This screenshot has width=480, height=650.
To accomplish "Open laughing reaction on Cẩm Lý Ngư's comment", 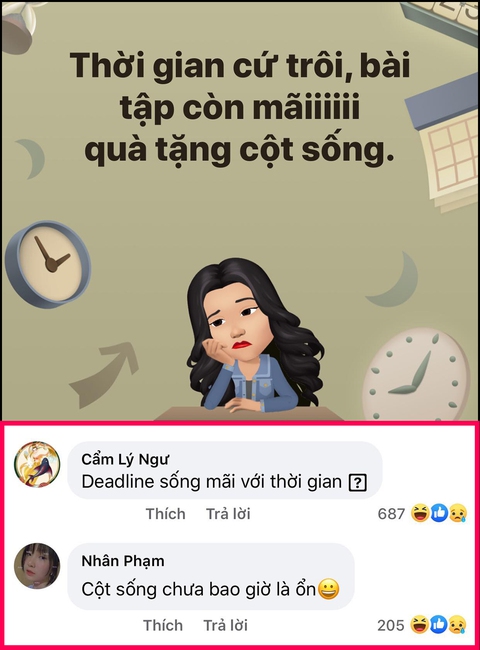I will [x=420, y=514].
